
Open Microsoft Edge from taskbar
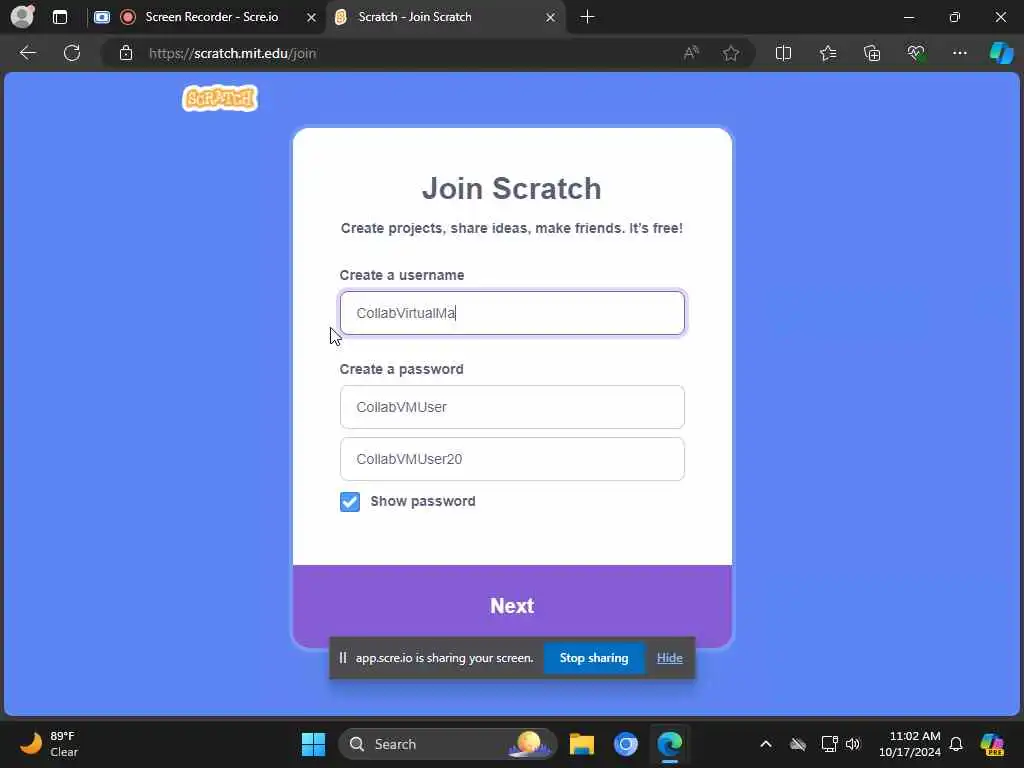(670, 744)
